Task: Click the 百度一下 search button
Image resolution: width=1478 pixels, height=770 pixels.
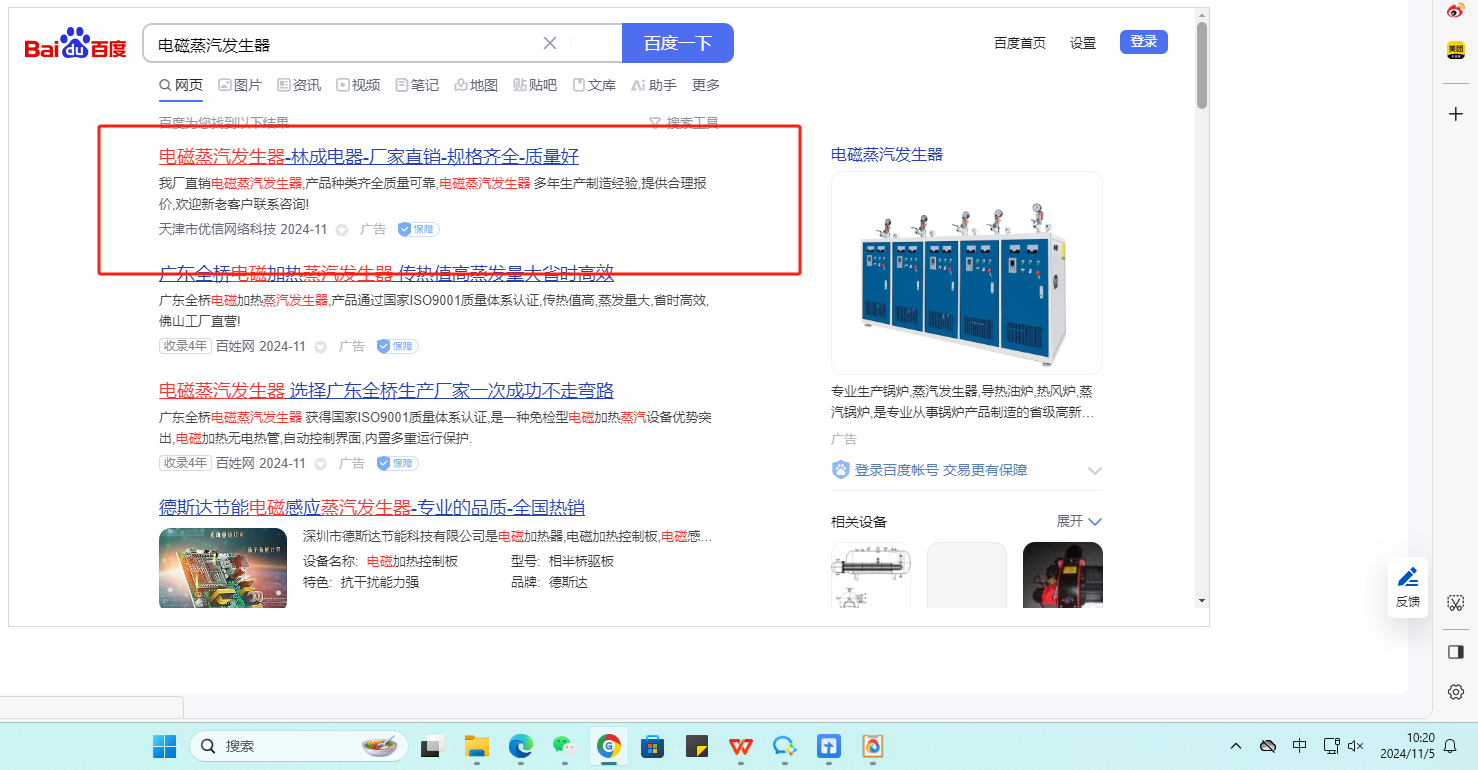Action: click(678, 43)
